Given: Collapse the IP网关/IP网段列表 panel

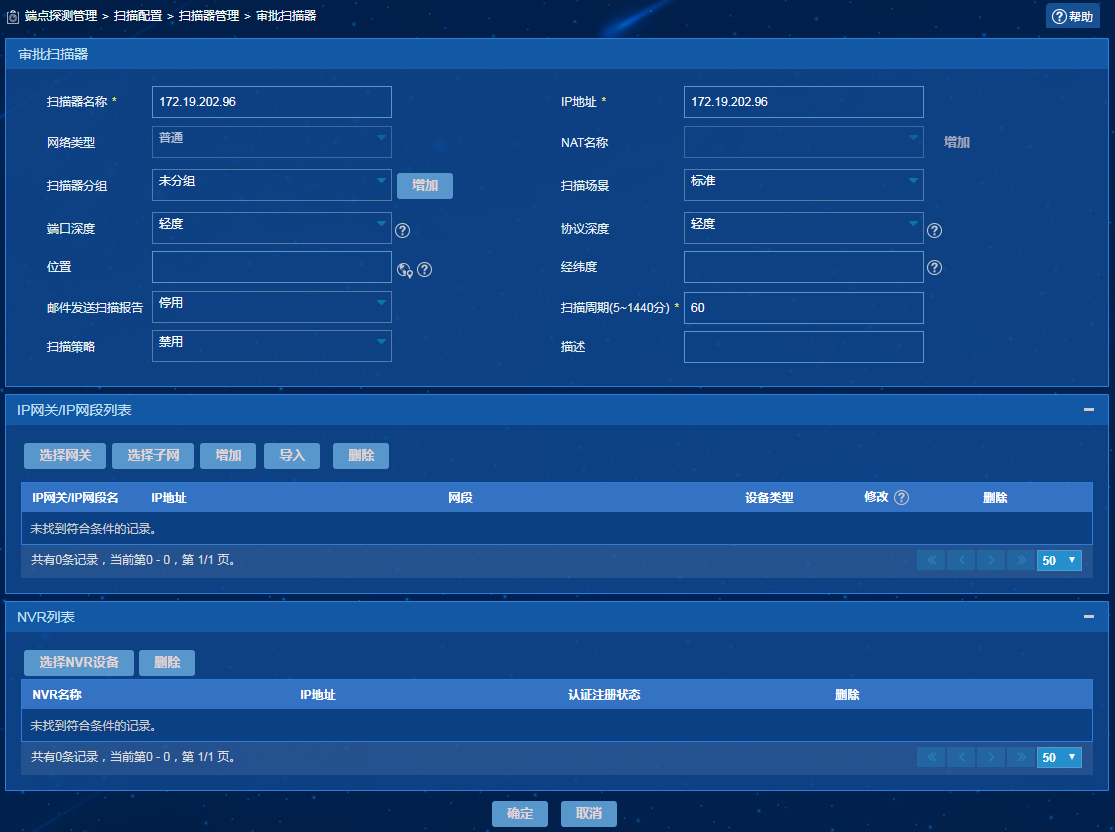Looking at the screenshot, I should (1089, 410).
